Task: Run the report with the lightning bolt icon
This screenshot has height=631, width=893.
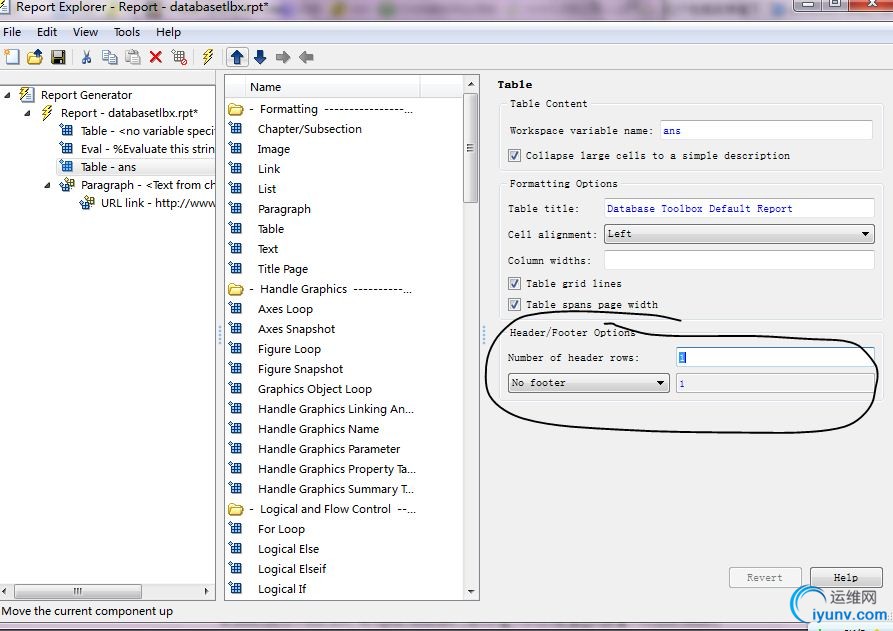Action: (207, 57)
